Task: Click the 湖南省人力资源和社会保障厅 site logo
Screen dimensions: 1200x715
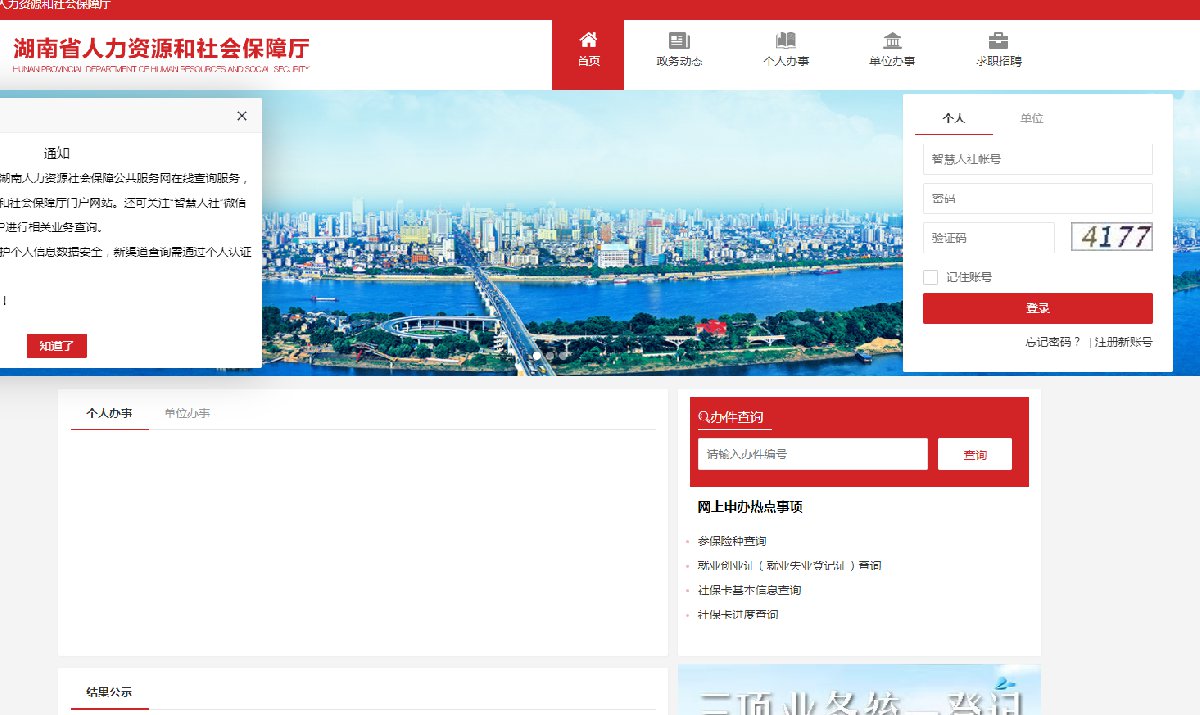Action: point(162,54)
